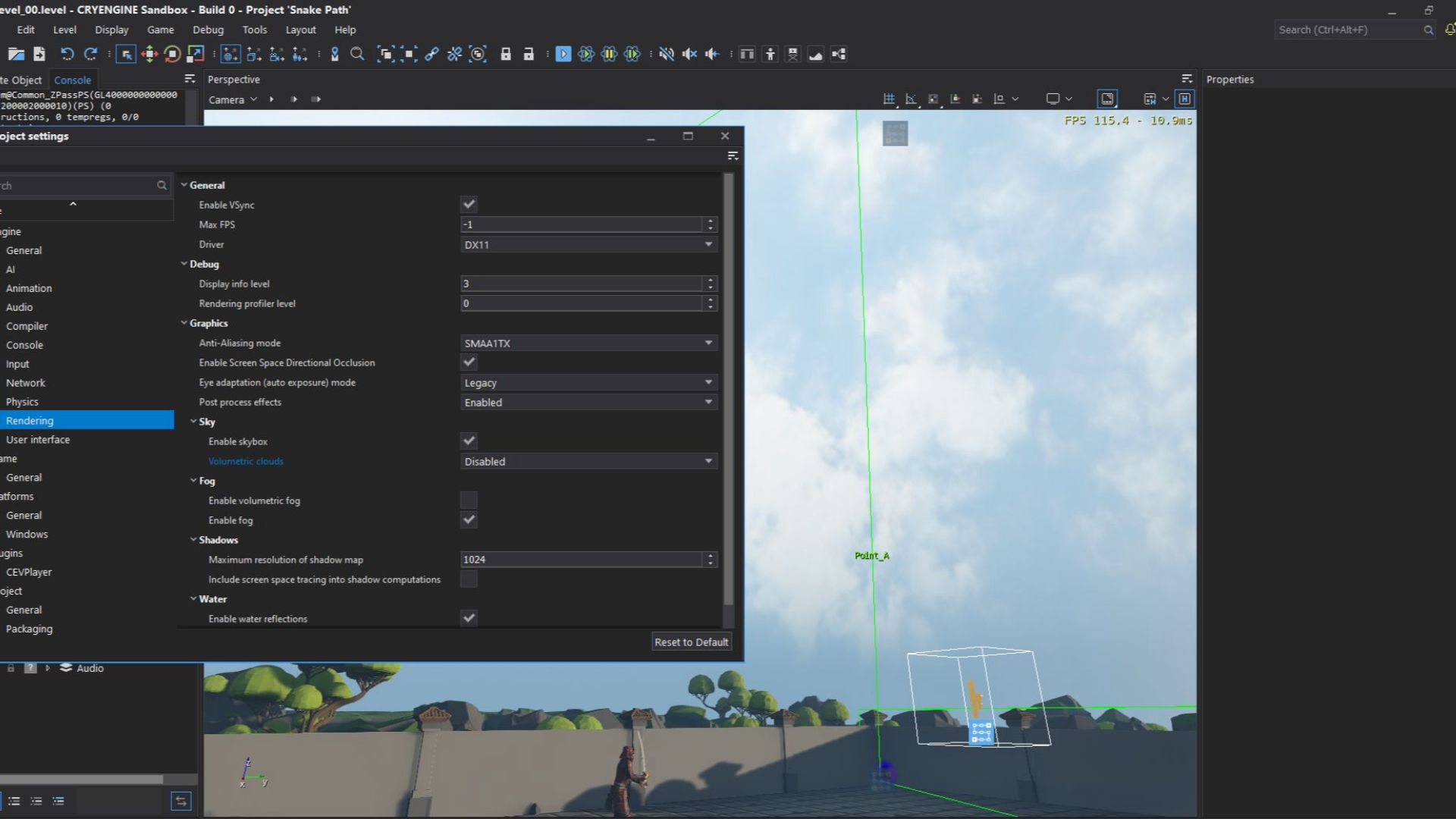The width and height of the screenshot is (1456, 819).
Task: Activate the Move tool in the toolbar
Action: [149, 54]
